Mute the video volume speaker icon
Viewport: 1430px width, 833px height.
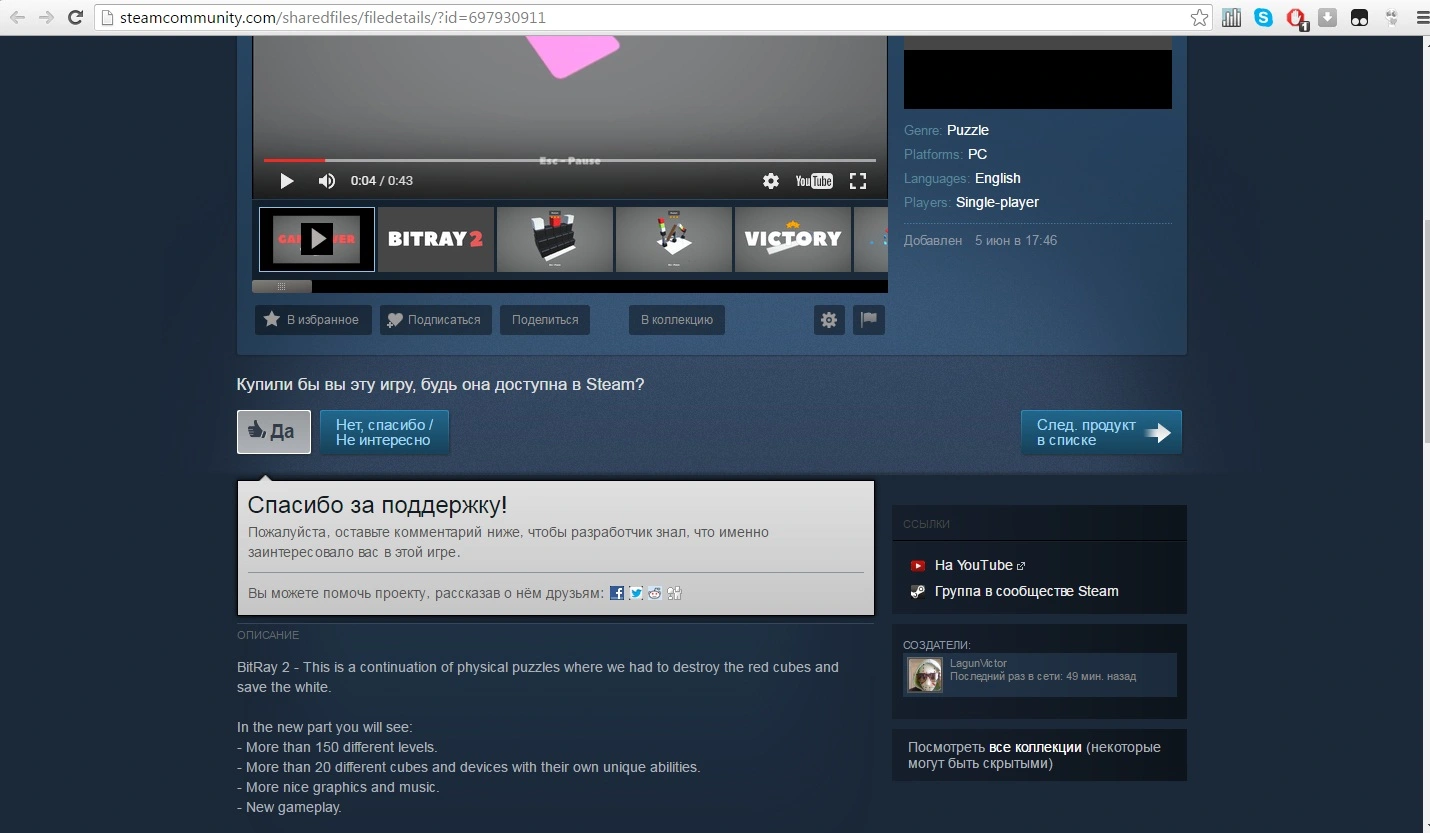[327, 181]
